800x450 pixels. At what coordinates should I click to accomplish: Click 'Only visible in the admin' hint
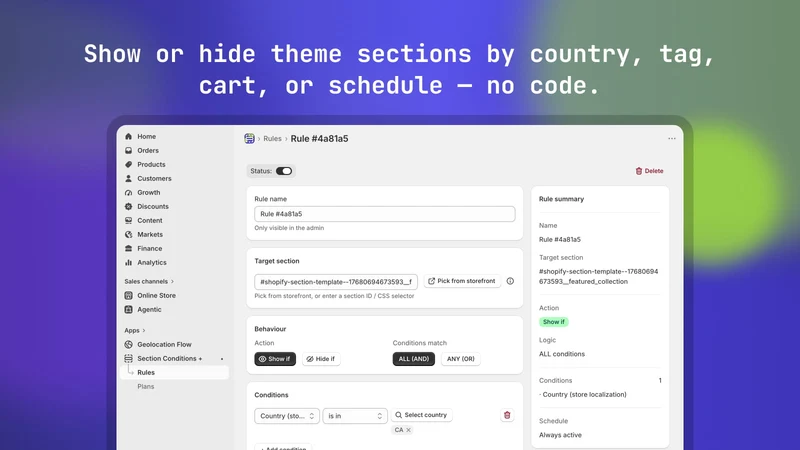pos(289,228)
